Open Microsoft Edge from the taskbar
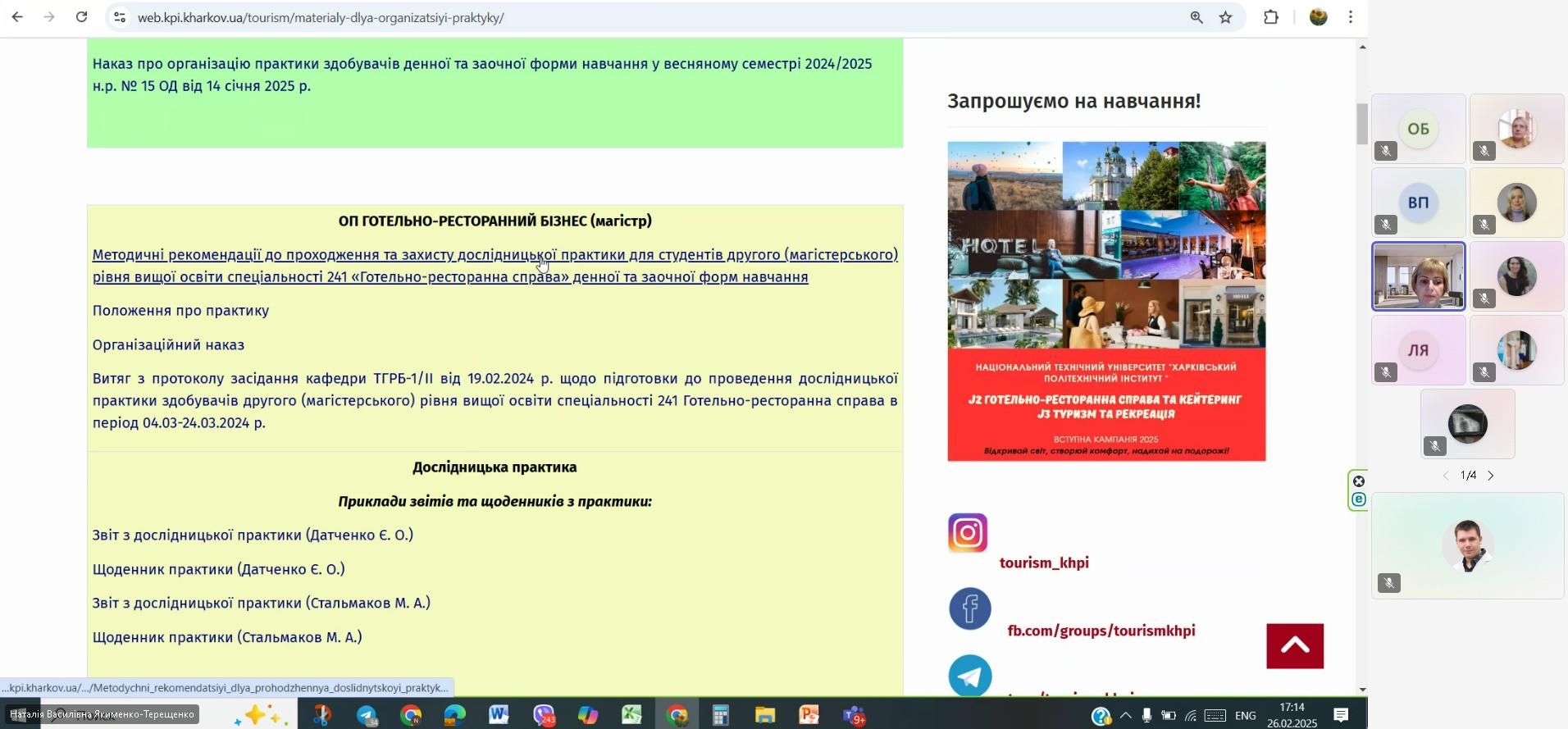The width and height of the screenshot is (1568, 729). [455, 716]
